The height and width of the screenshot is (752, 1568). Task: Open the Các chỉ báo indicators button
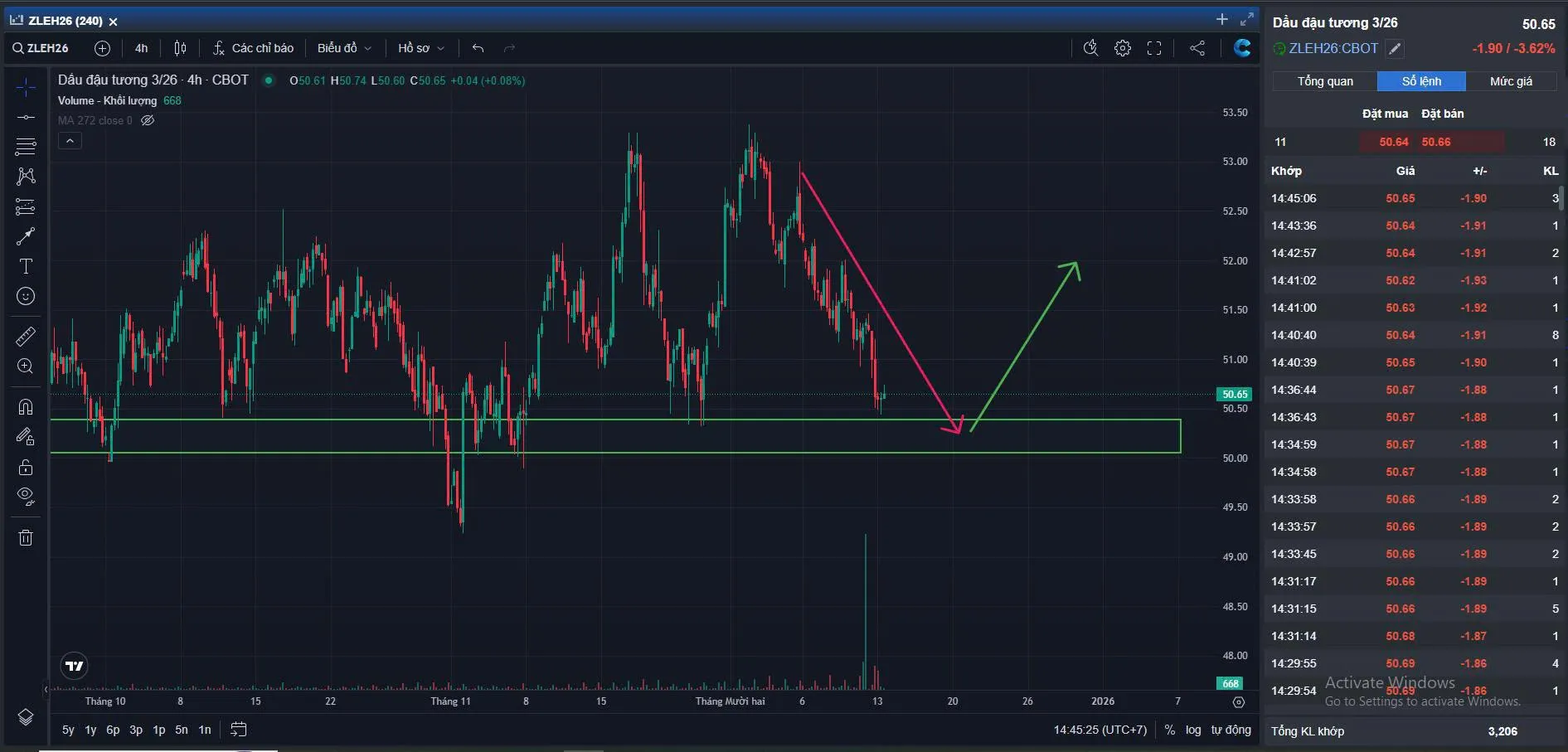253,48
